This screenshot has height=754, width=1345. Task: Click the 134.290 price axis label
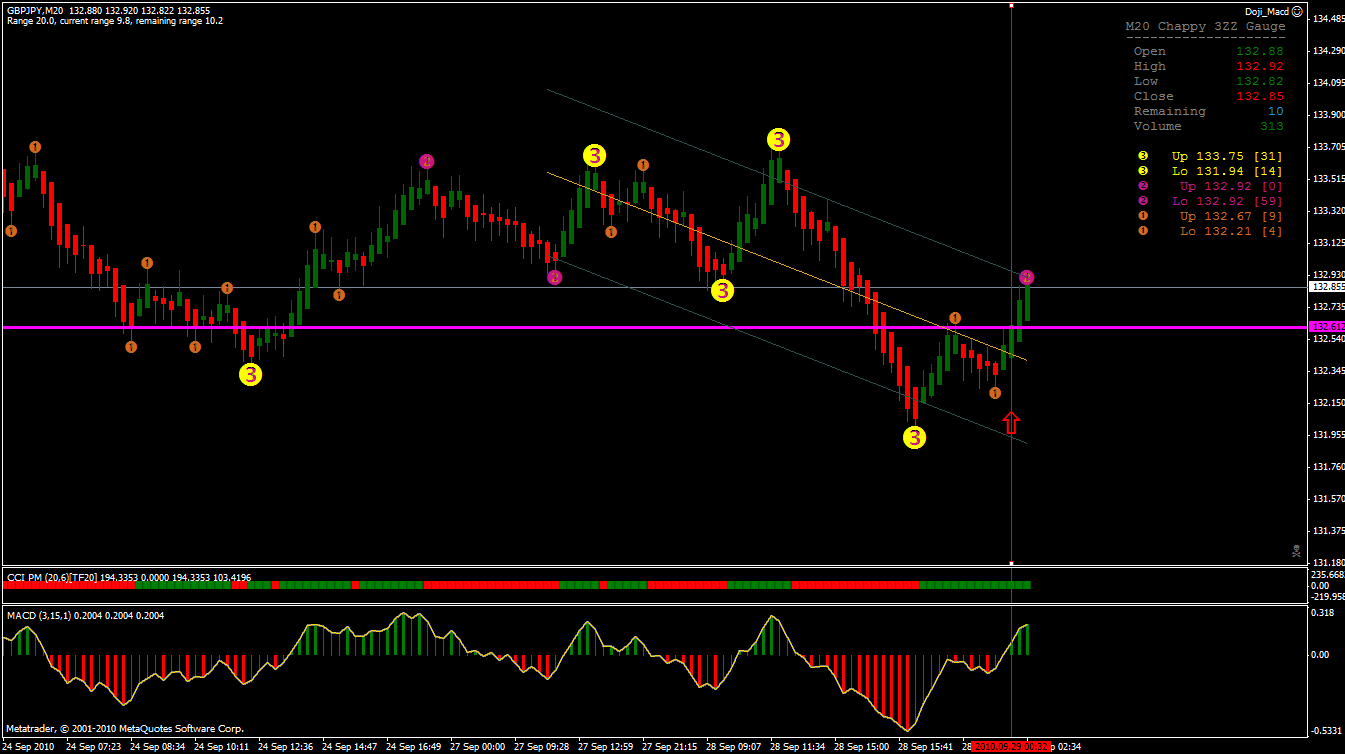tap(1328, 50)
